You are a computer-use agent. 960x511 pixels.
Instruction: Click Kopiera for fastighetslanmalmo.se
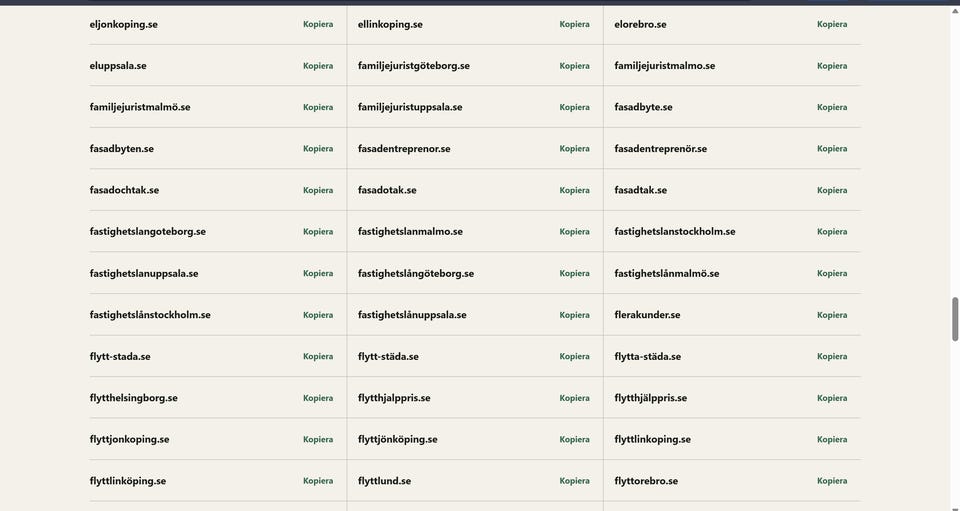click(x=574, y=231)
